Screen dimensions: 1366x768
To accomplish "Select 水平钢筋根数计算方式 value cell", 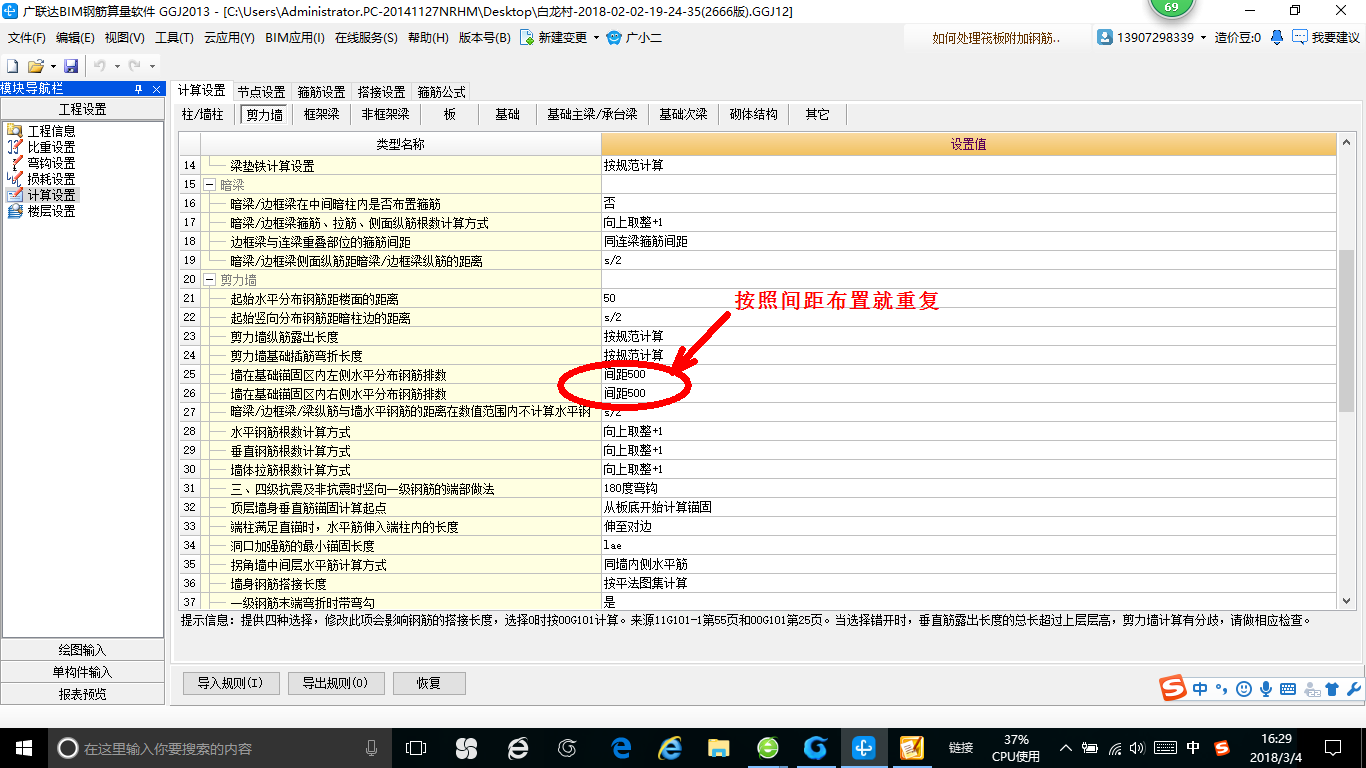I will (968, 431).
